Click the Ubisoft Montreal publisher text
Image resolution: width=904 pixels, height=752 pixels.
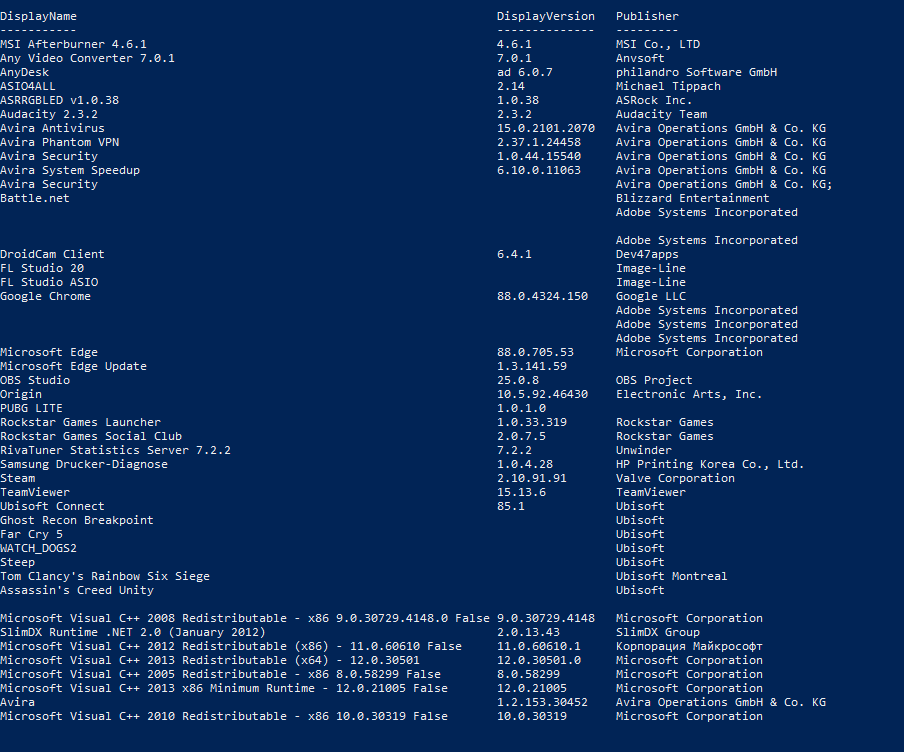671,576
